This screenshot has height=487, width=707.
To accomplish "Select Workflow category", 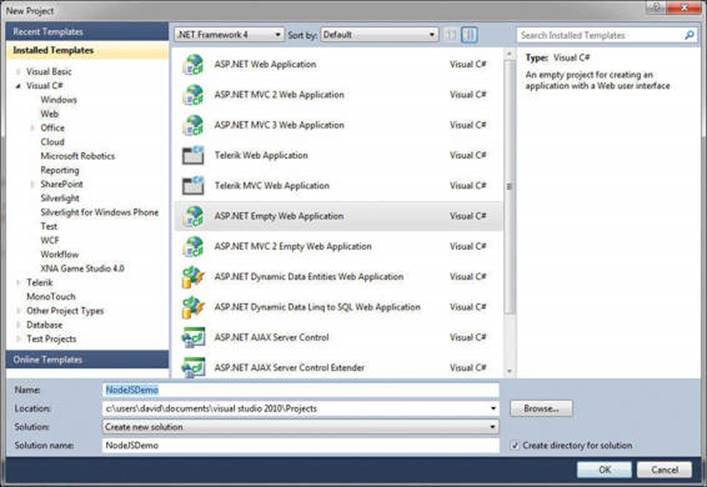I will [x=60, y=254].
